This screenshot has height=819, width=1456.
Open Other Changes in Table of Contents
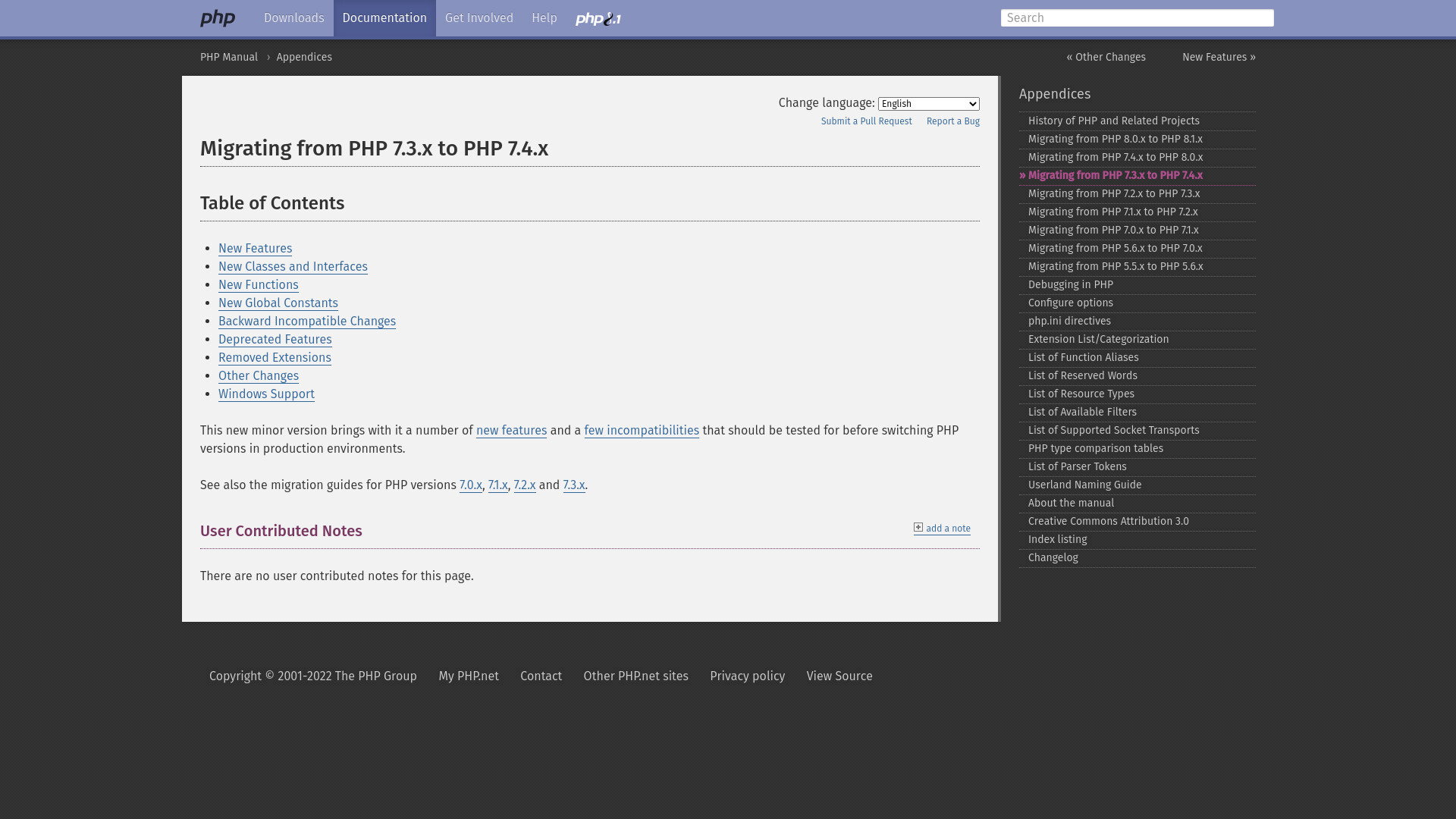(x=259, y=376)
